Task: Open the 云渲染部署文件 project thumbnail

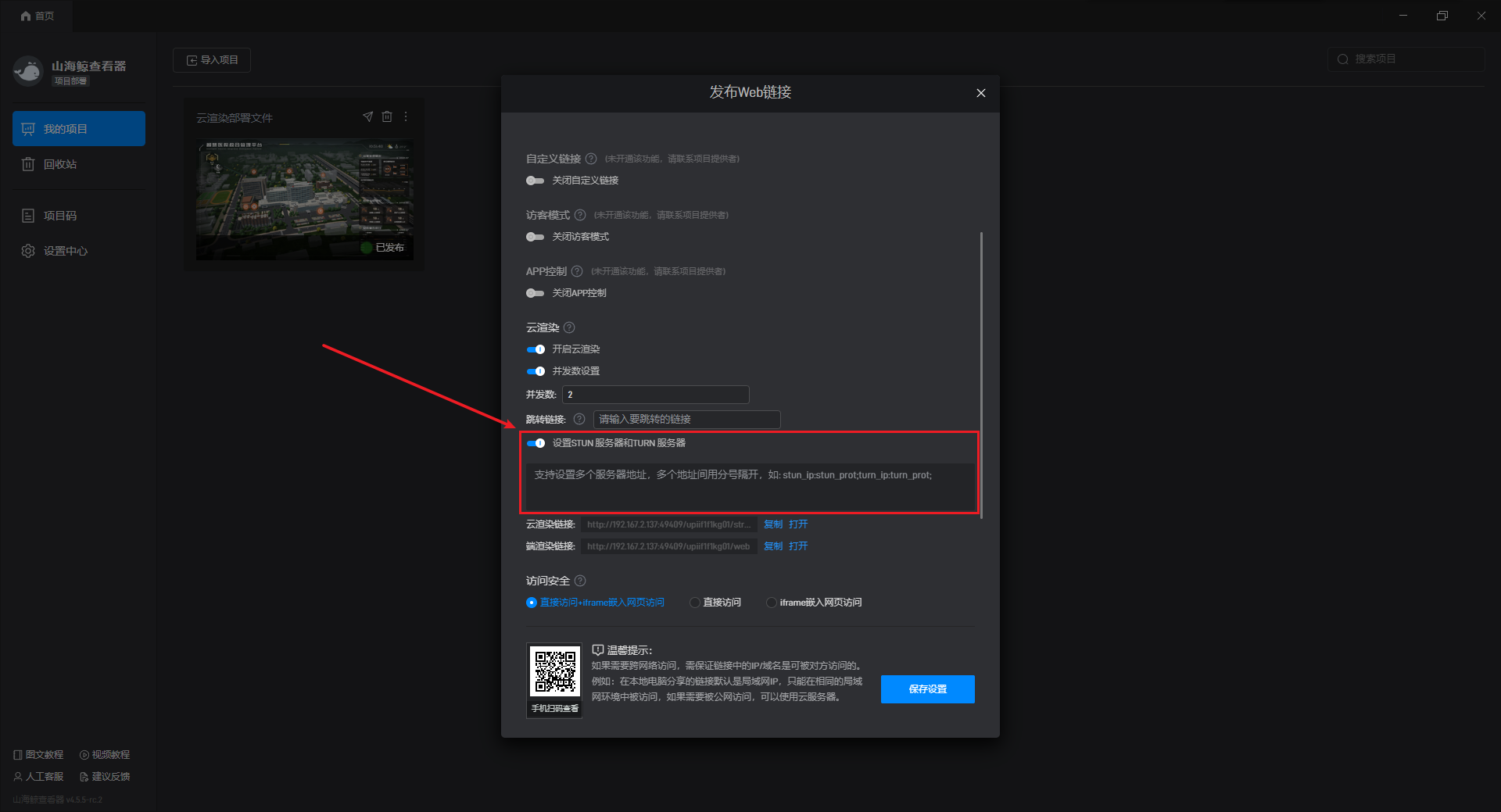Action: click(x=304, y=199)
